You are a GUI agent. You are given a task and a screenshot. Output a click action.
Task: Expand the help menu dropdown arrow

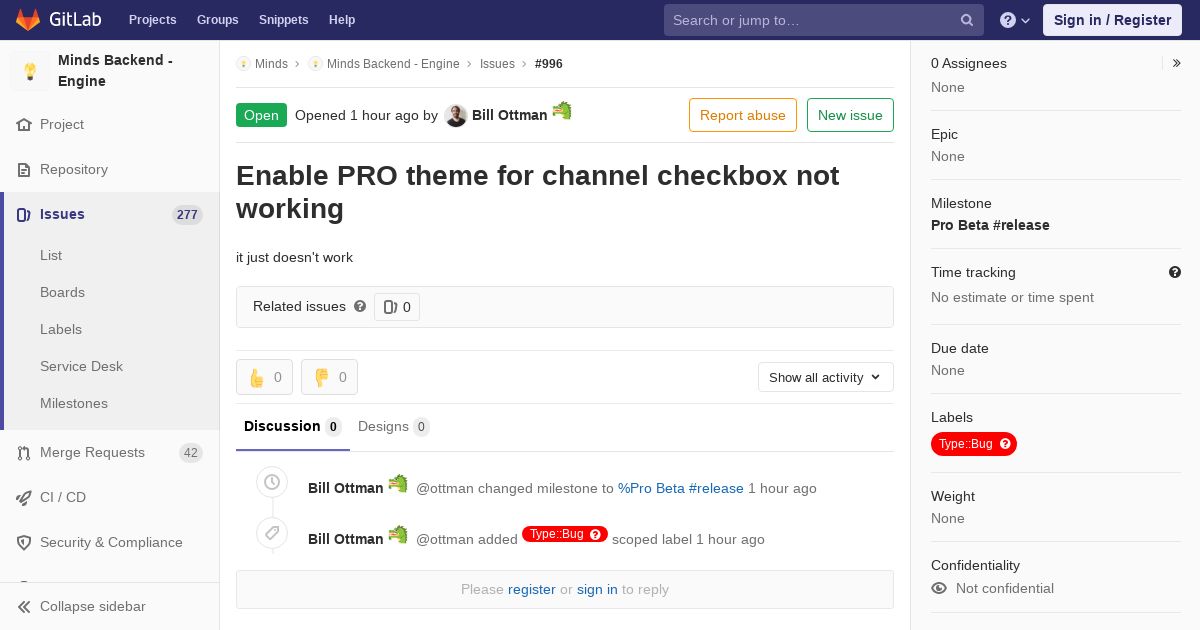[1026, 21]
